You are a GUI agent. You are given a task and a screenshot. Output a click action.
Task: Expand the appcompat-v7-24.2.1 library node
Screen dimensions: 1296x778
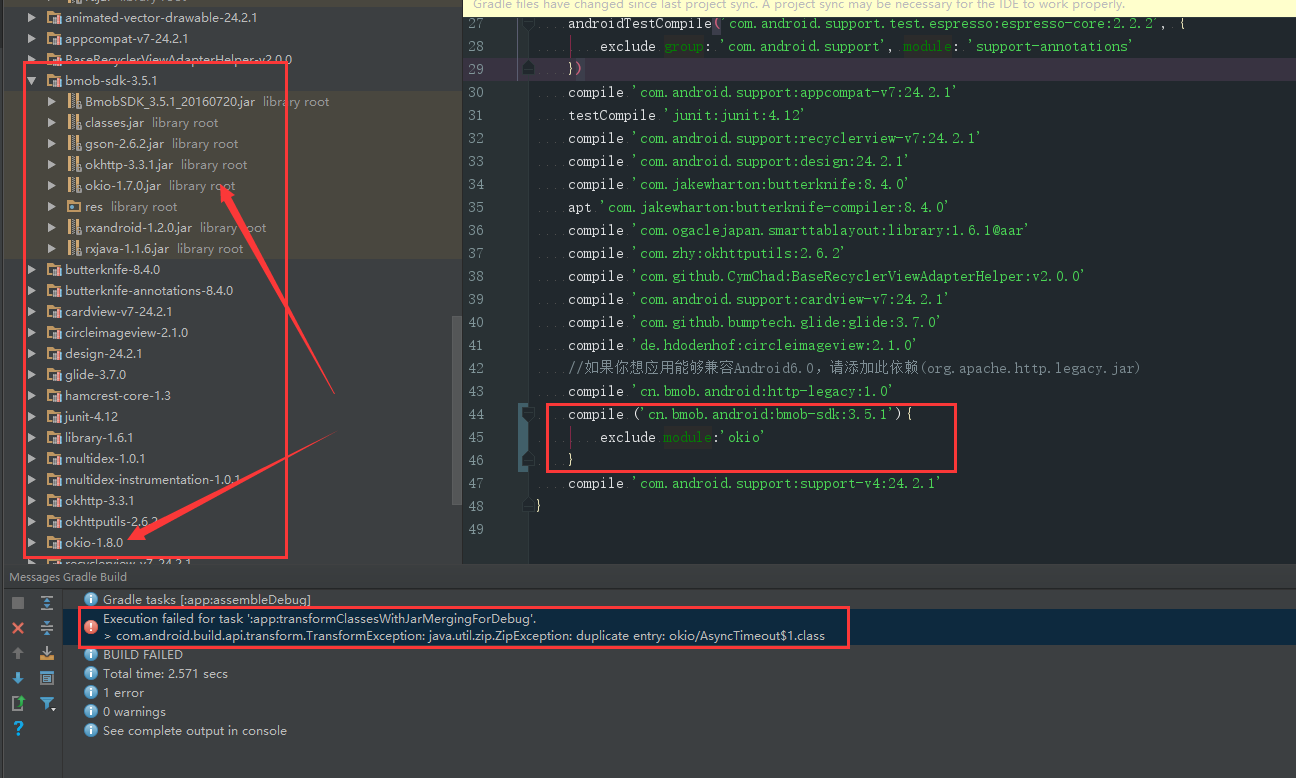[32, 39]
